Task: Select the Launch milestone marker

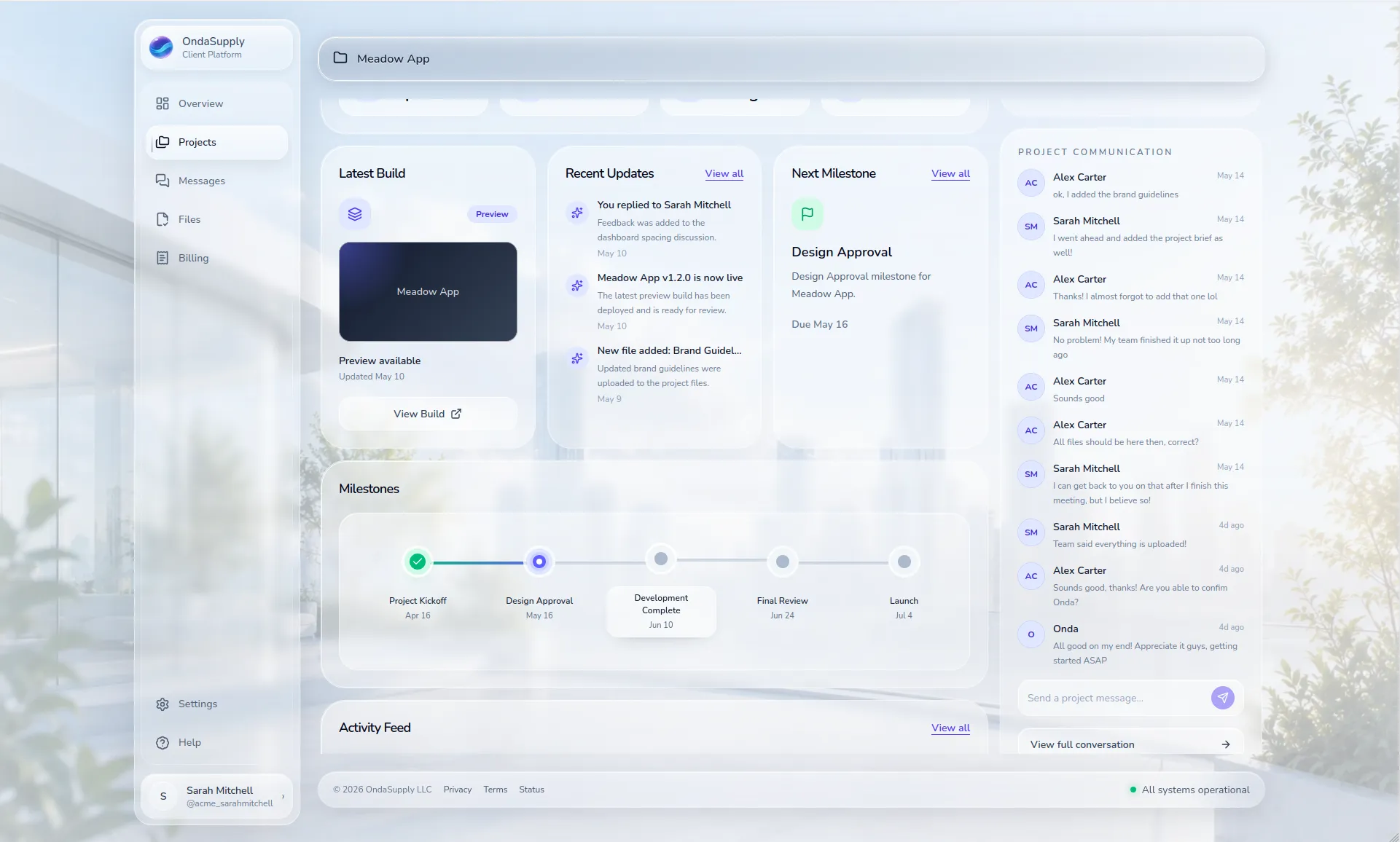Action: [904, 562]
